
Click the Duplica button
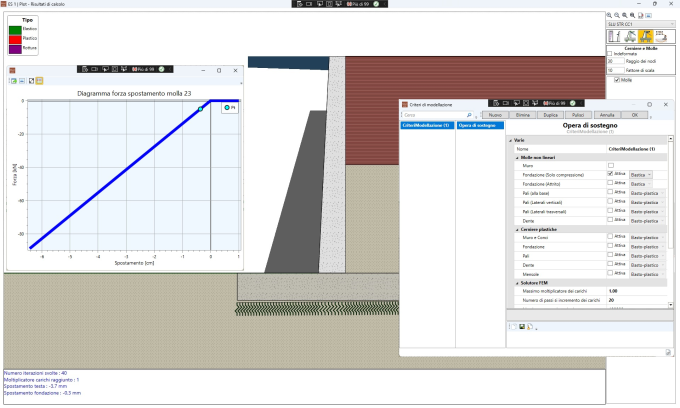[x=550, y=115]
